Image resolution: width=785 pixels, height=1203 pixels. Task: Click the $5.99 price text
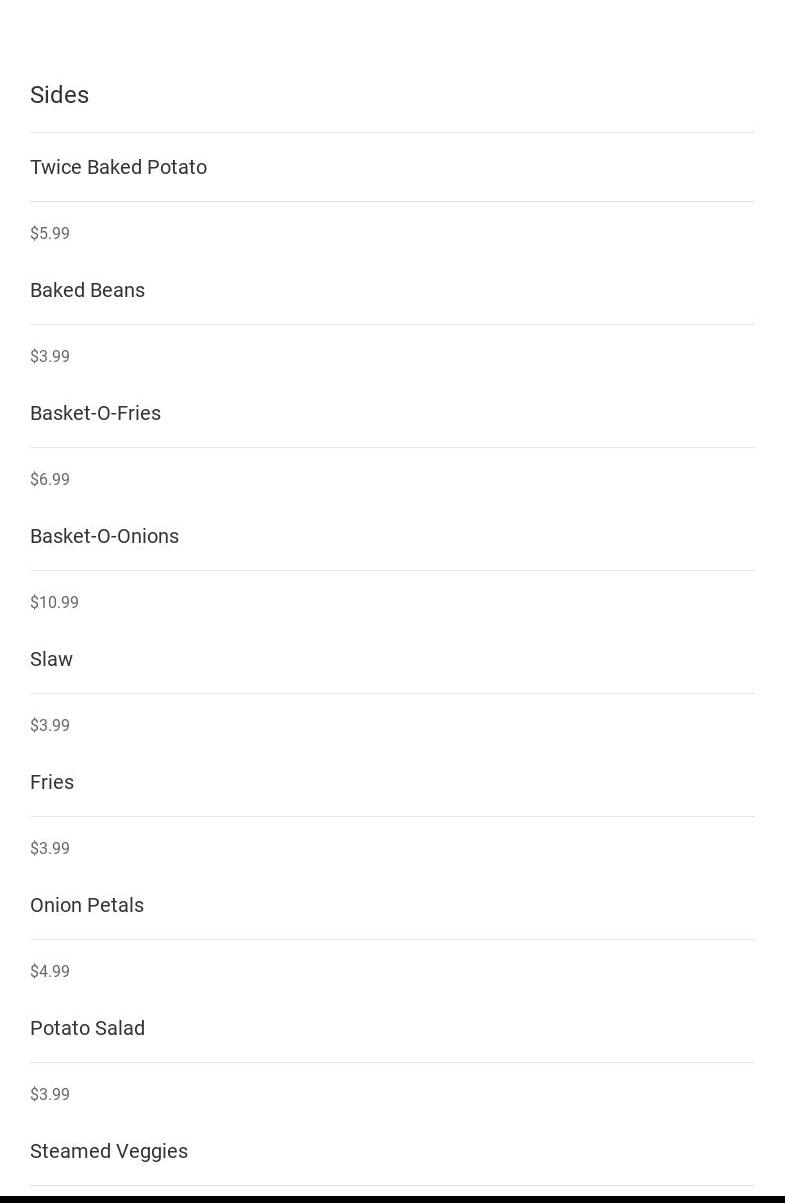click(x=50, y=233)
